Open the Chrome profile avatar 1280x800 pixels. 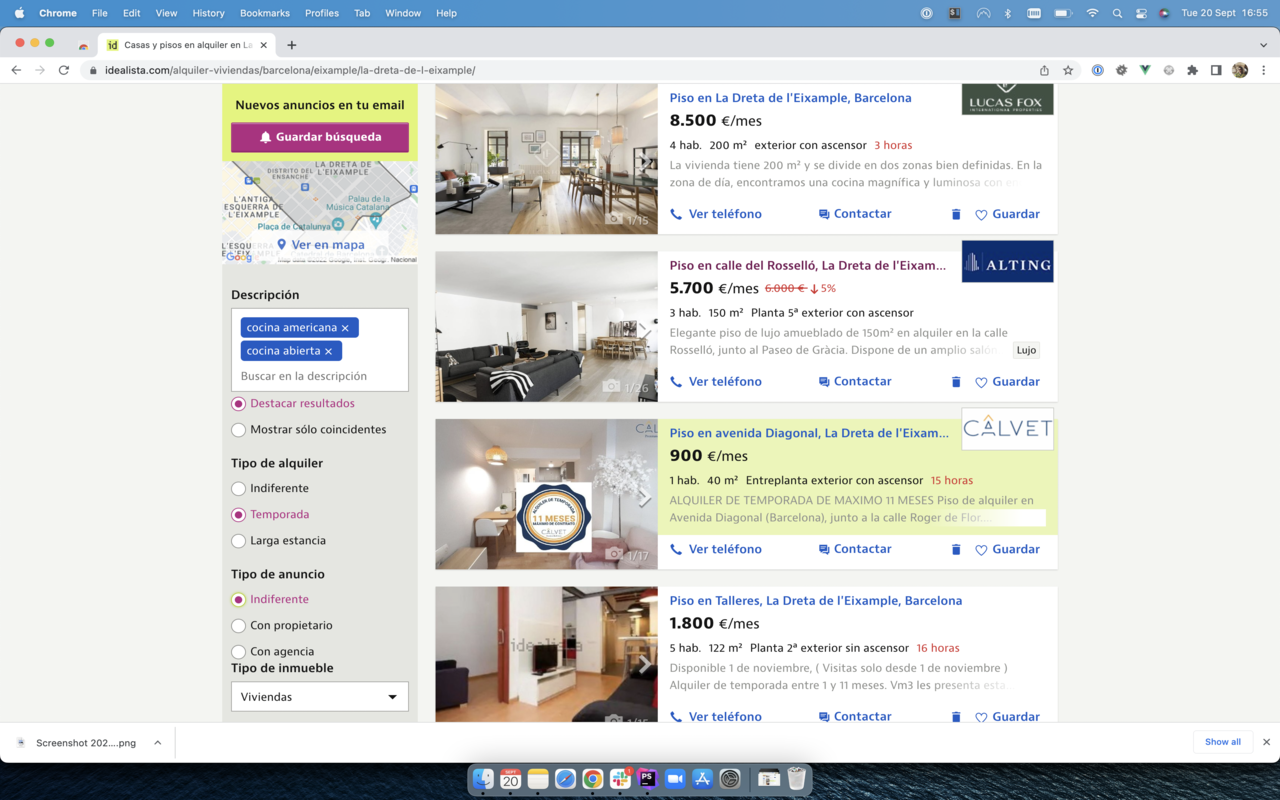[1240, 70]
